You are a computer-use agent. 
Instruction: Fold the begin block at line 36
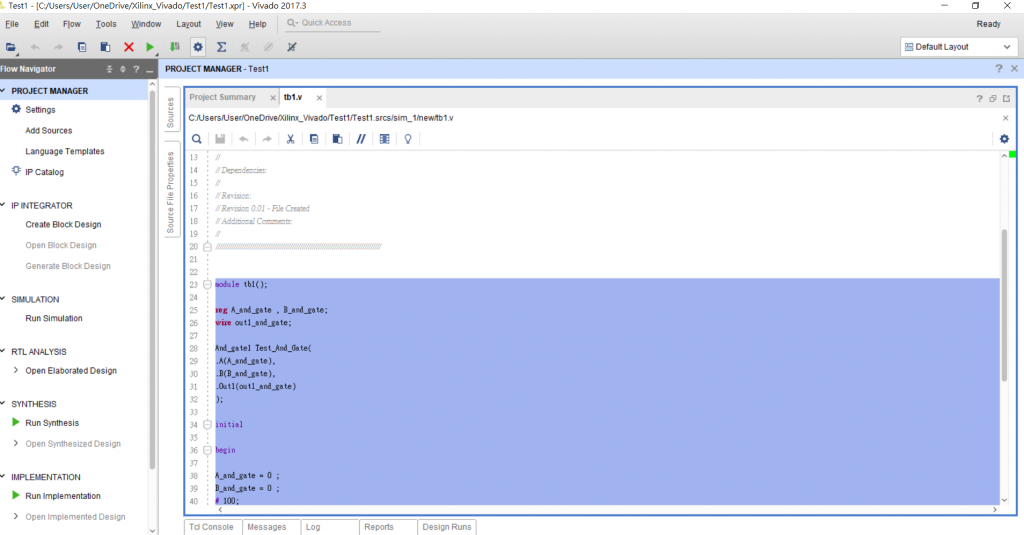207,450
